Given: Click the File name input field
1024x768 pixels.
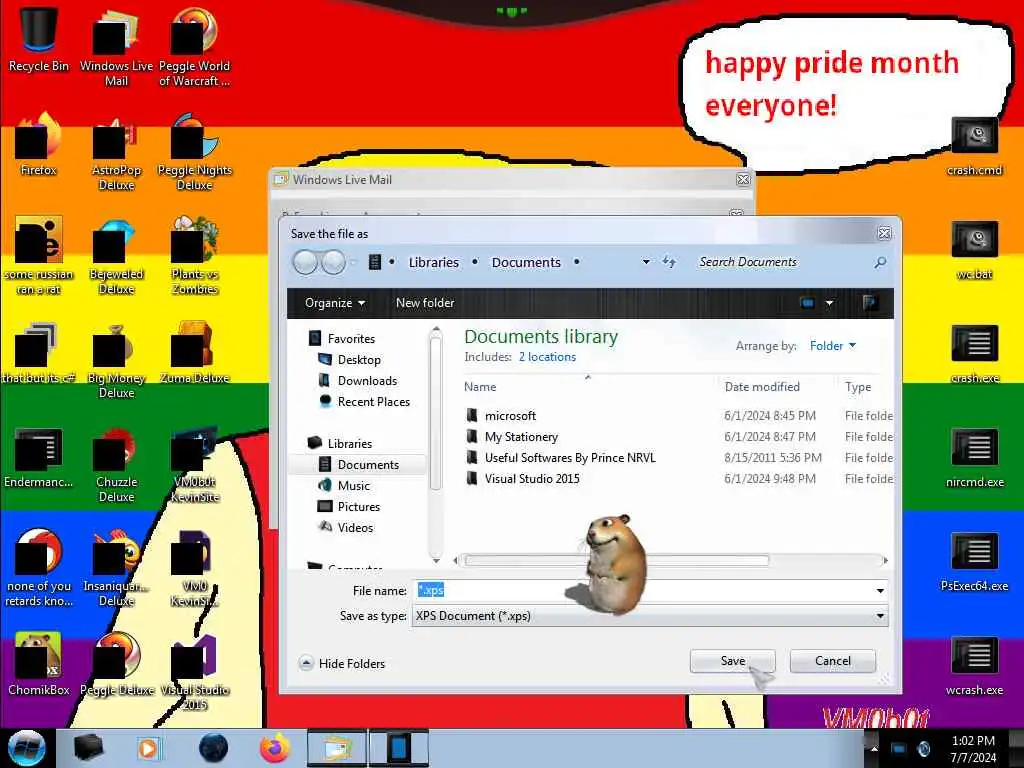Looking at the screenshot, I should [x=644, y=590].
